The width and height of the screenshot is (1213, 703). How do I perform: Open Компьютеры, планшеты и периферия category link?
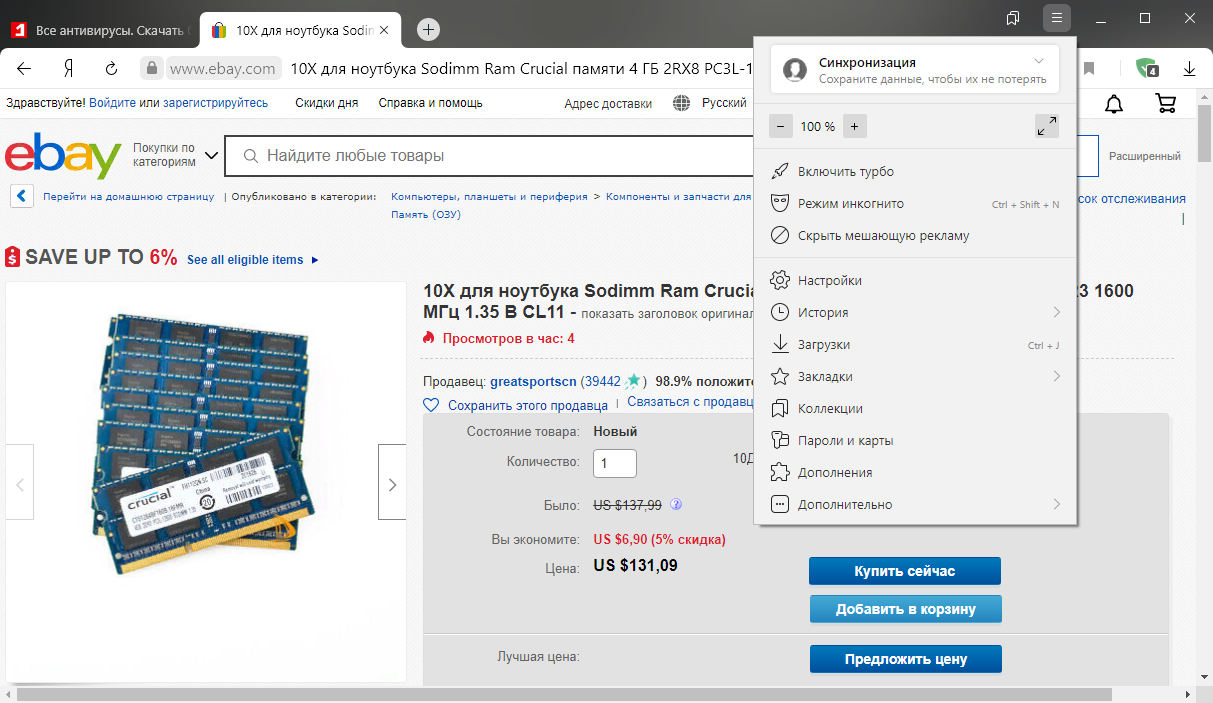(489, 197)
